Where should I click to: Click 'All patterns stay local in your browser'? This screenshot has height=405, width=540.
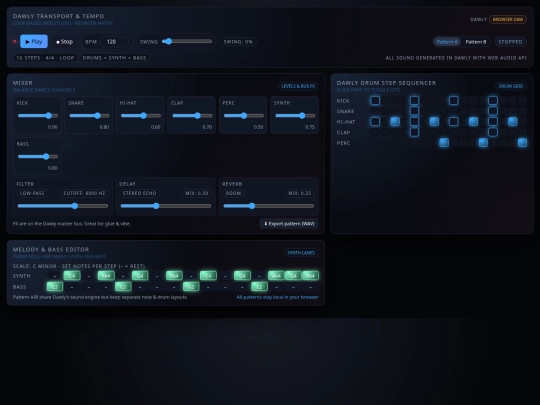click(278, 297)
